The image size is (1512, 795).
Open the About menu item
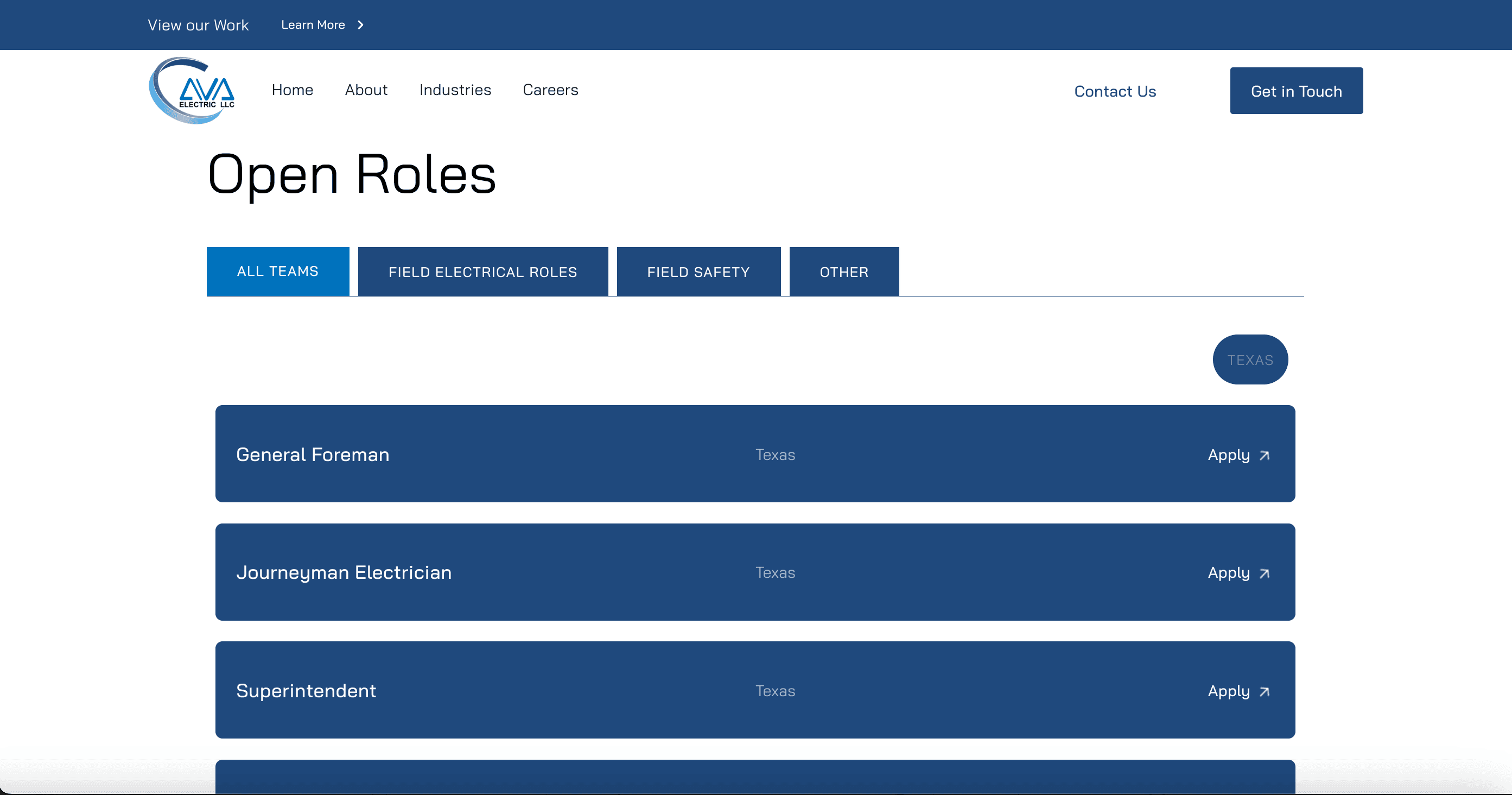coord(366,90)
